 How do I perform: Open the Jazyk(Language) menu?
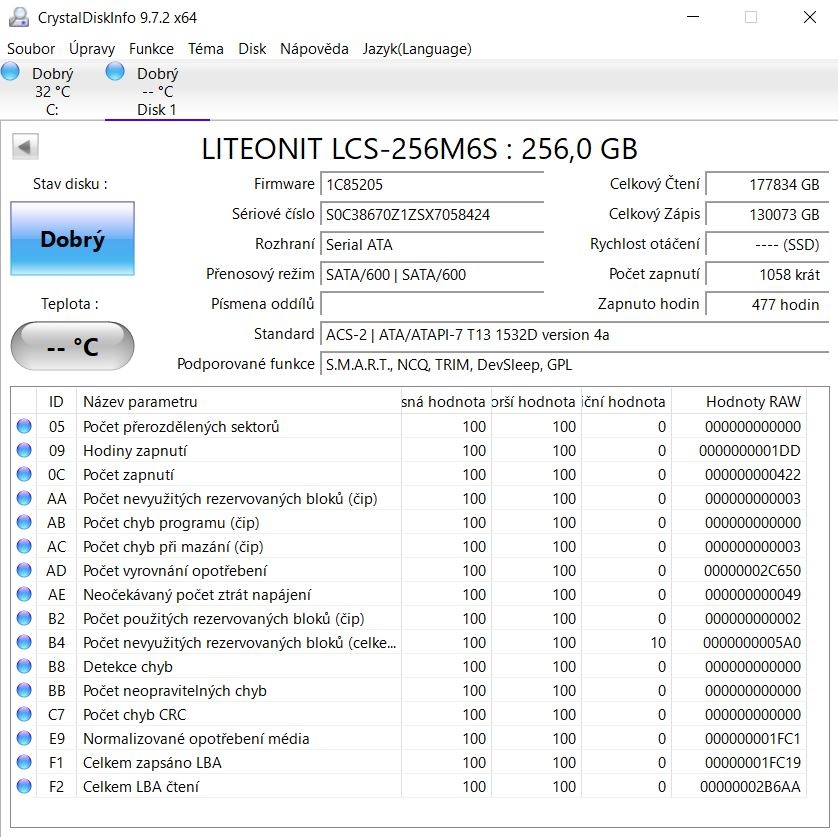(x=417, y=49)
